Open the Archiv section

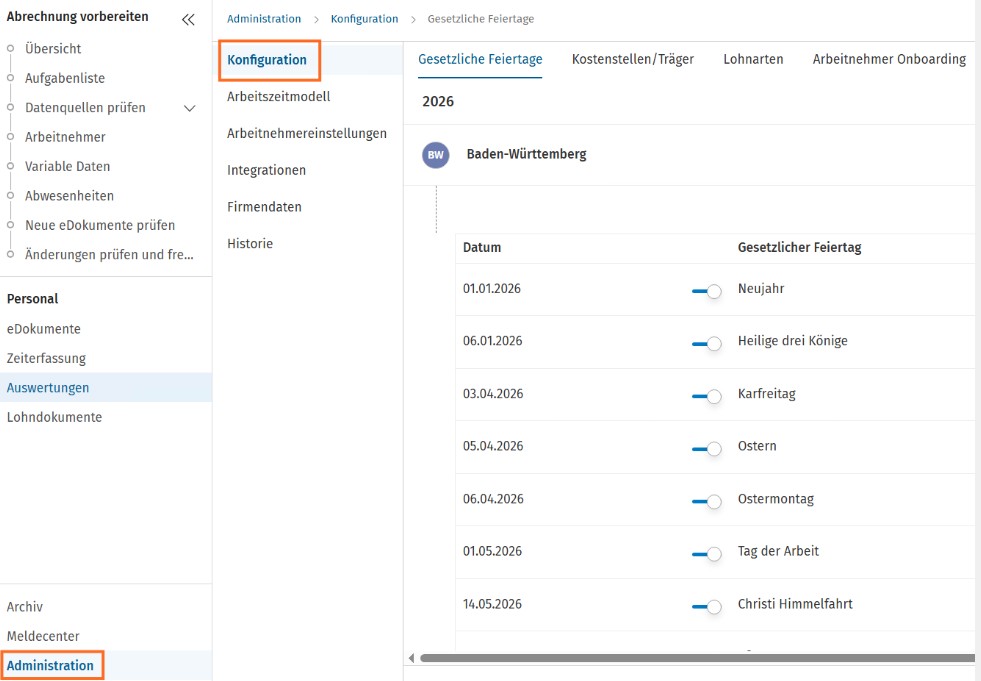coord(25,607)
